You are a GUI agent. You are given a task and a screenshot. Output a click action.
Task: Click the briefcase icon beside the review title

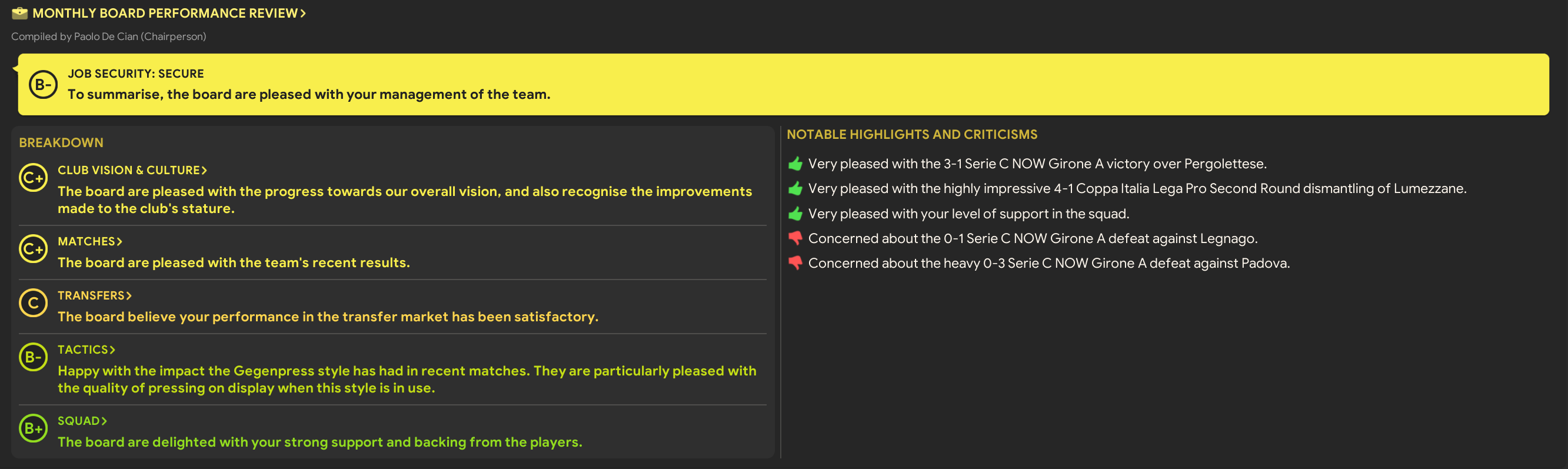19,13
